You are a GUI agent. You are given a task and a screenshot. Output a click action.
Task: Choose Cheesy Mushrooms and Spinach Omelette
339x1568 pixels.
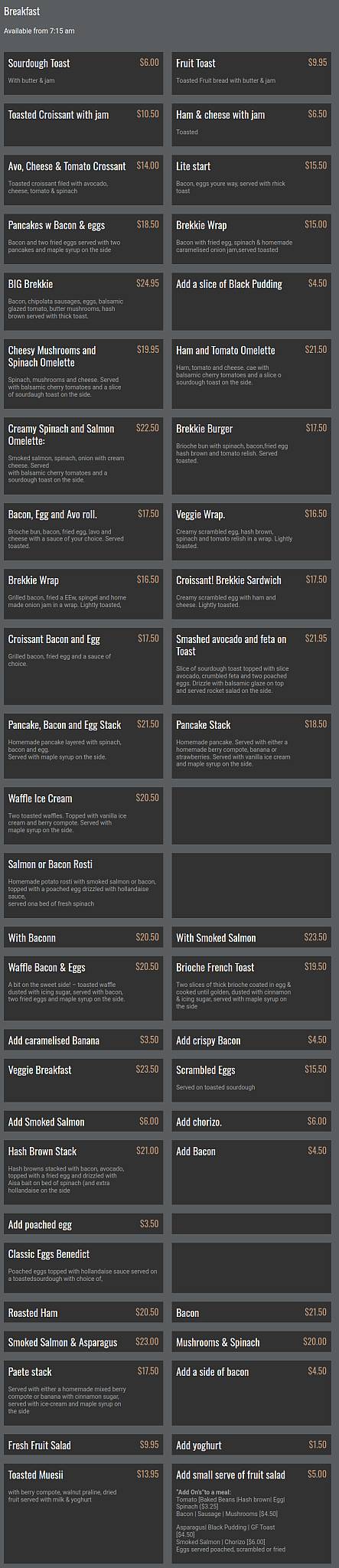pyautogui.click(x=83, y=374)
